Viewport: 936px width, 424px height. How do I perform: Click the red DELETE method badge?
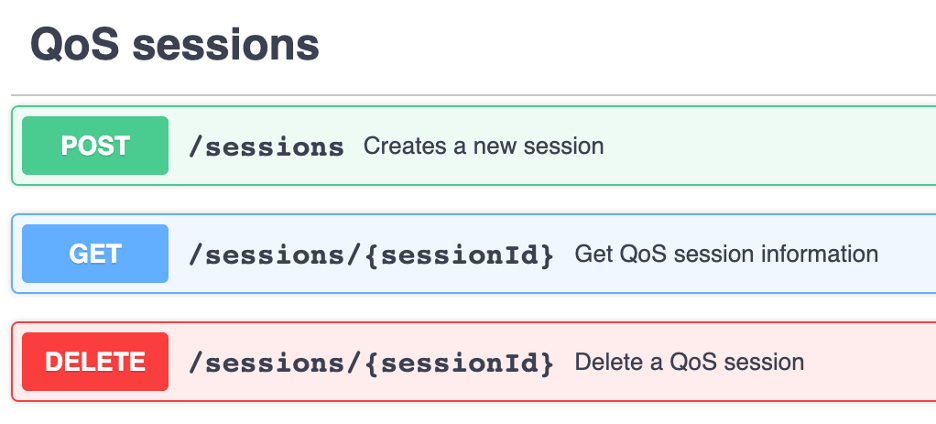click(95, 361)
